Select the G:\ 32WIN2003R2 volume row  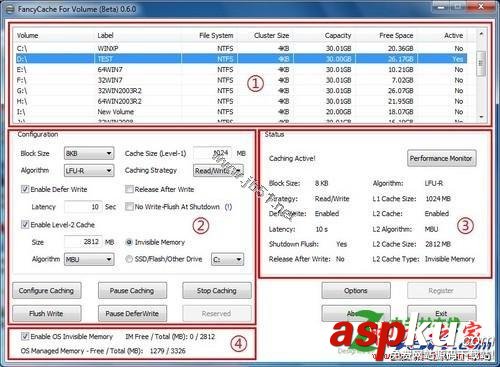click(241, 91)
